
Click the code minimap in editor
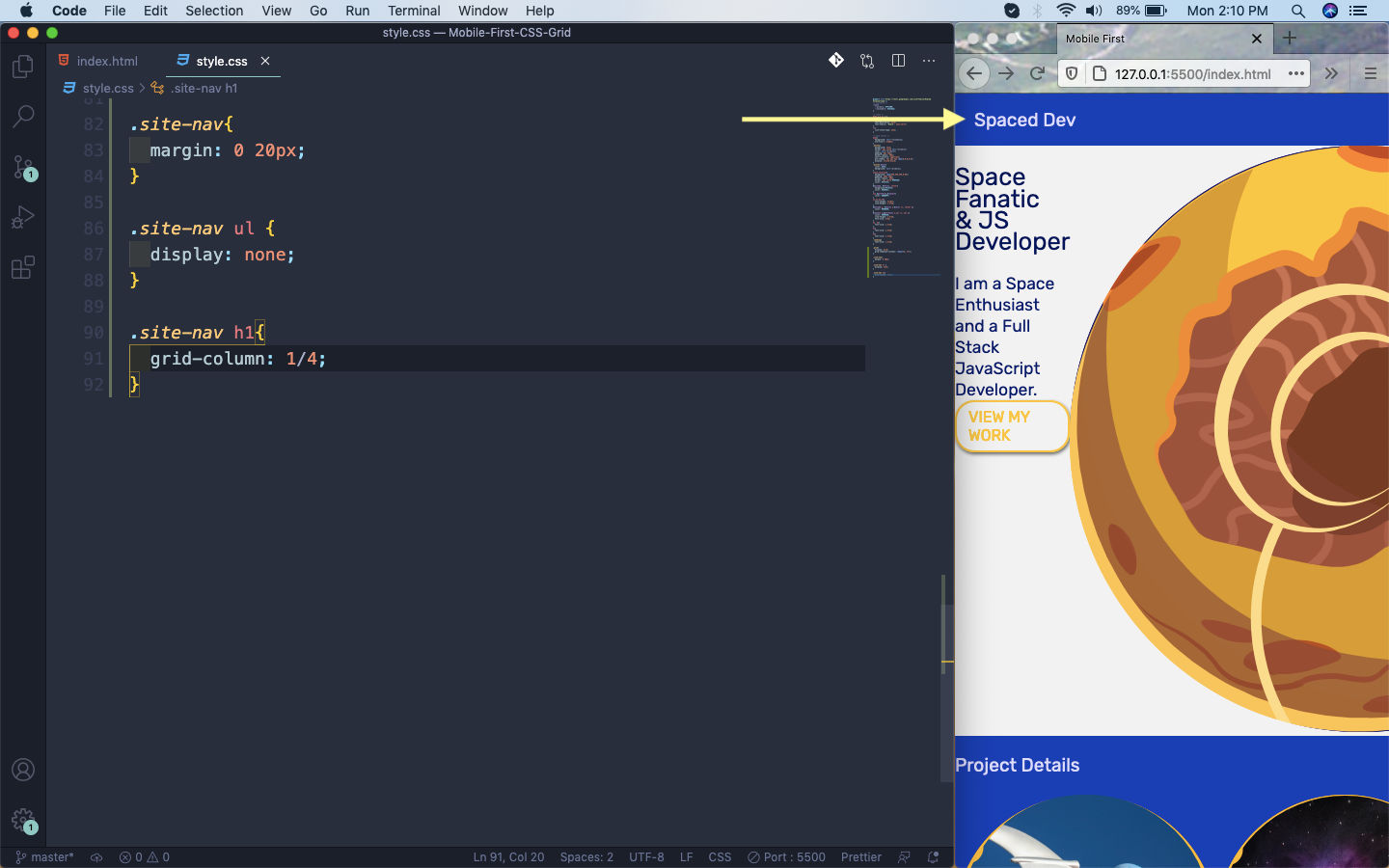(903, 187)
